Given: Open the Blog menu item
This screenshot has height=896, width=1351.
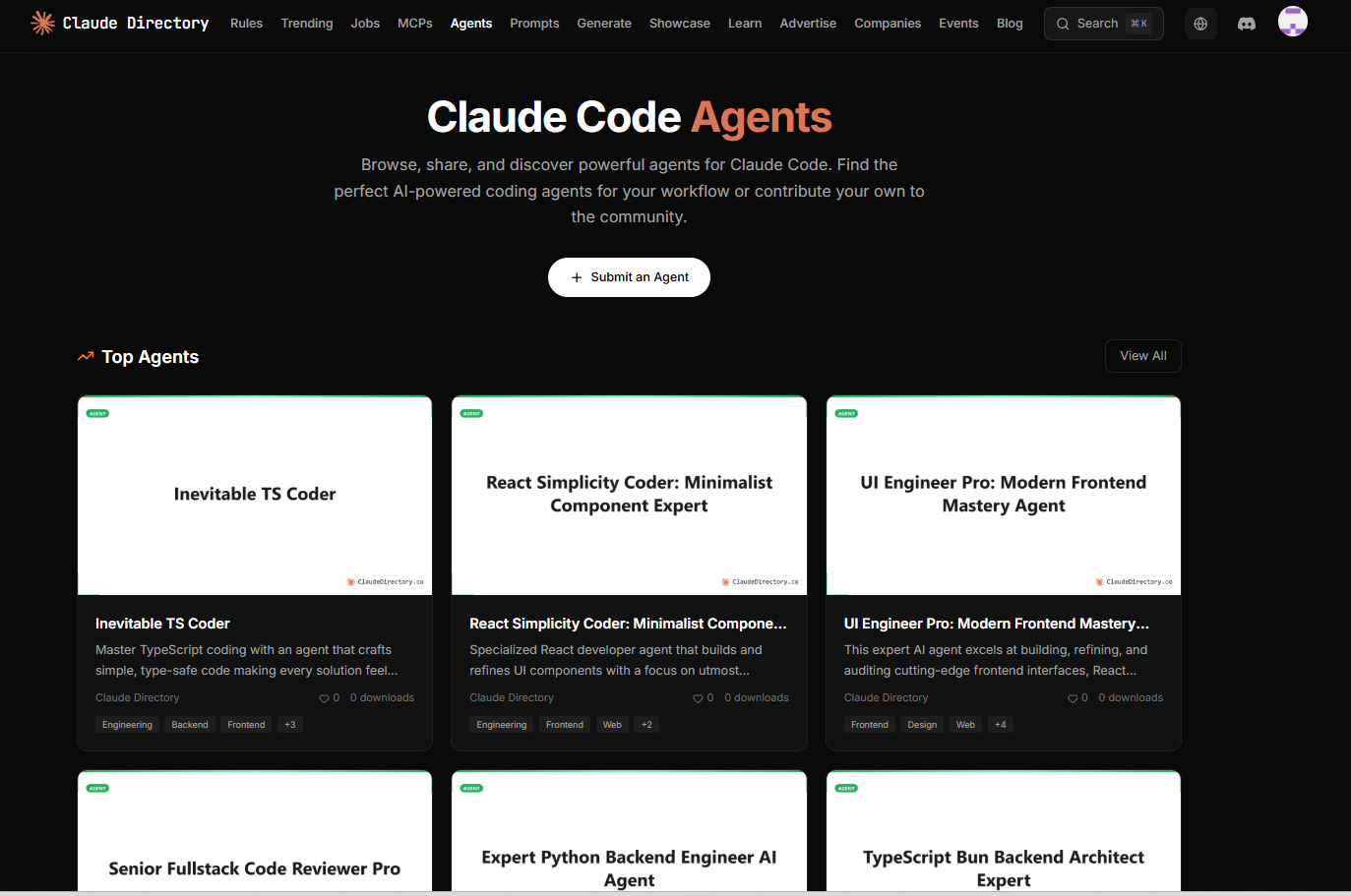Looking at the screenshot, I should [x=1010, y=23].
